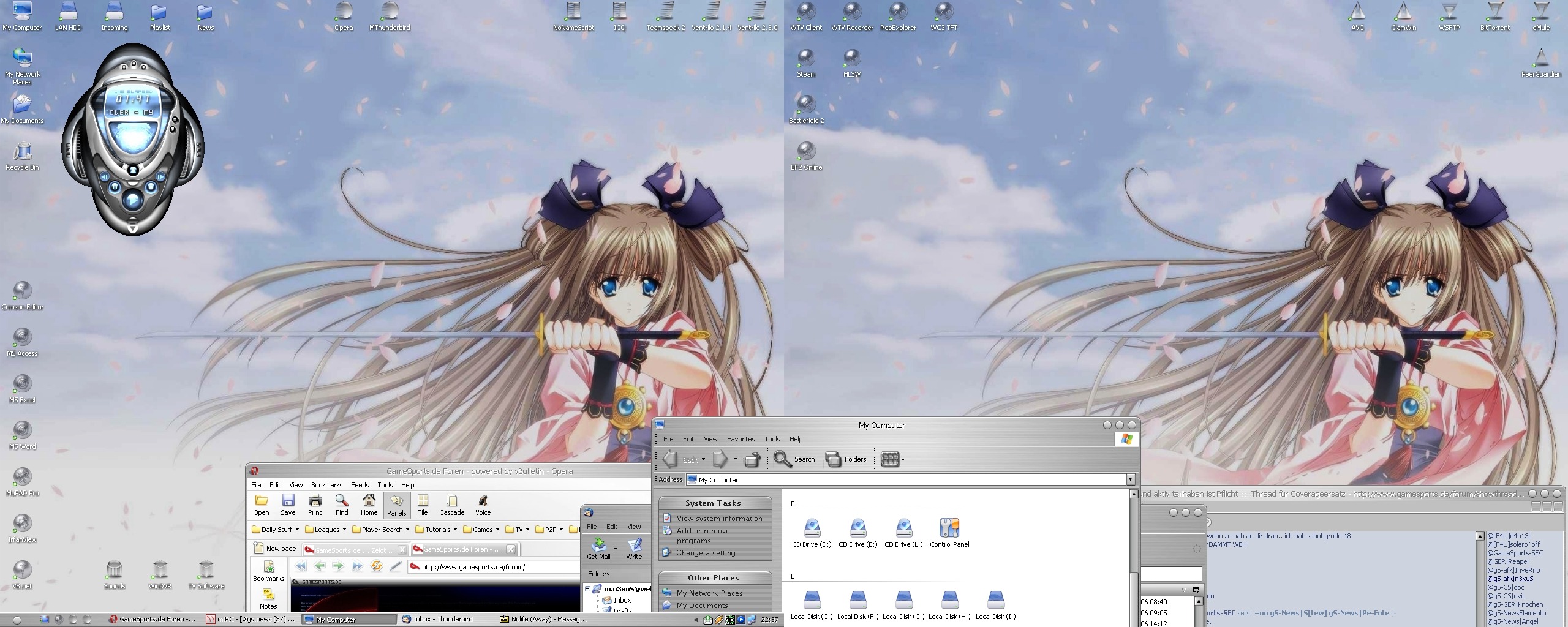This screenshot has height=627, width=1568.
Task: Collapse the m.n3xuS mail account tree
Action: [x=587, y=589]
